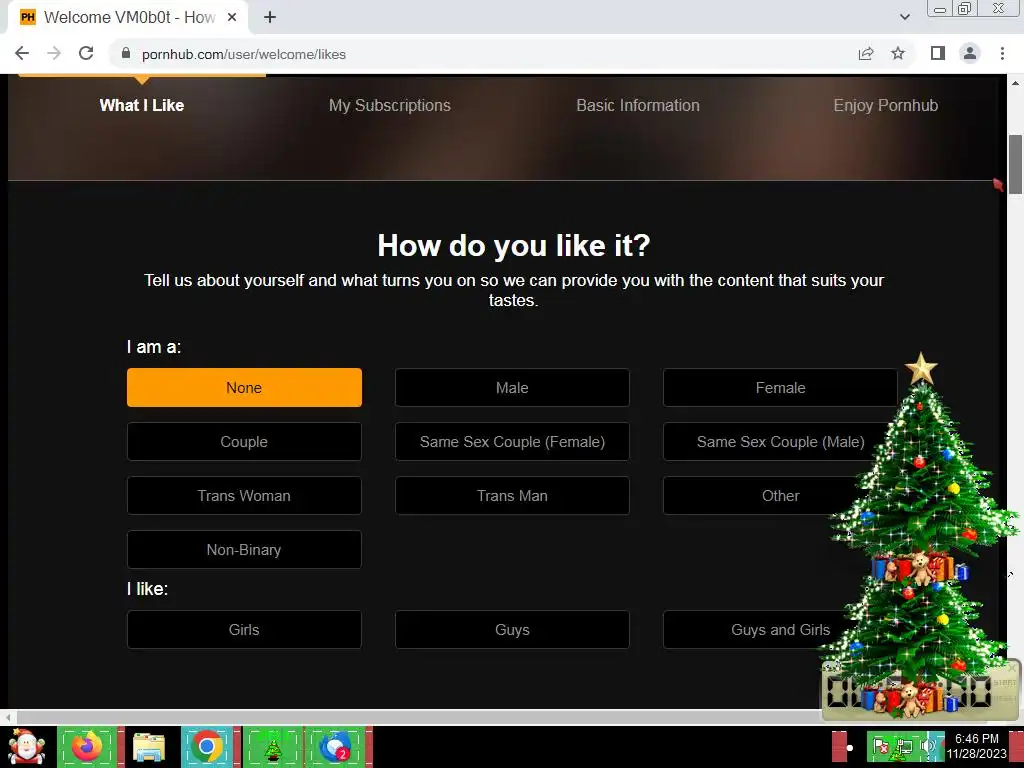
Task: Close the Welcome VM0b0t tab
Action: (x=232, y=18)
